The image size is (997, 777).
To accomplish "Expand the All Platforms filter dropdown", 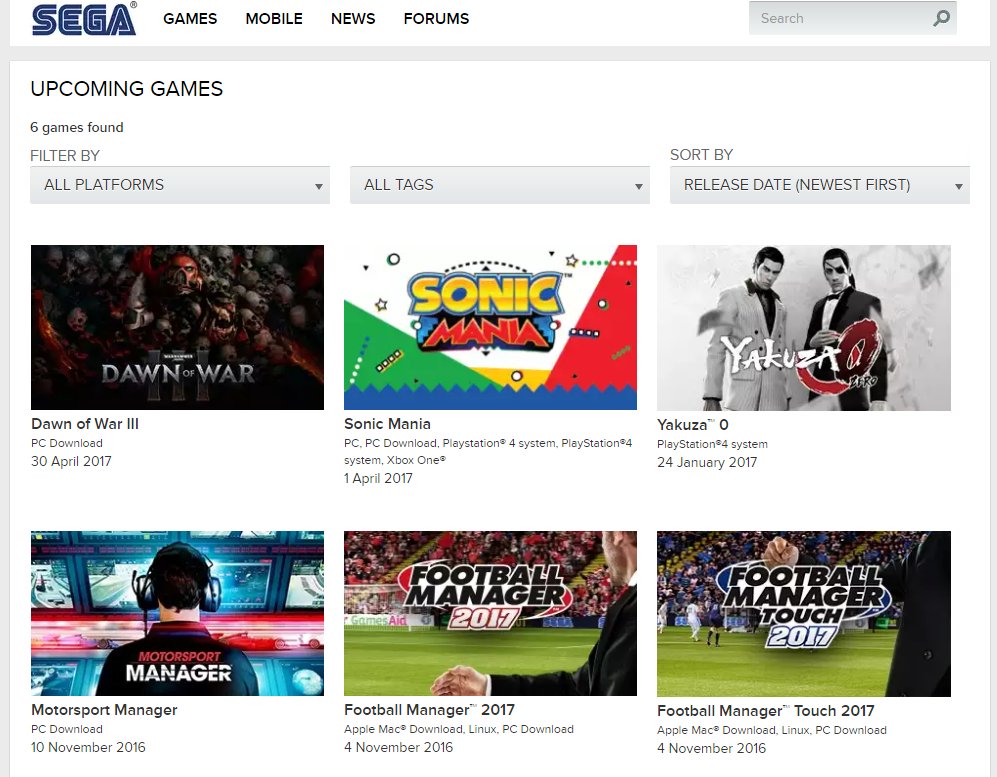I will point(180,185).
